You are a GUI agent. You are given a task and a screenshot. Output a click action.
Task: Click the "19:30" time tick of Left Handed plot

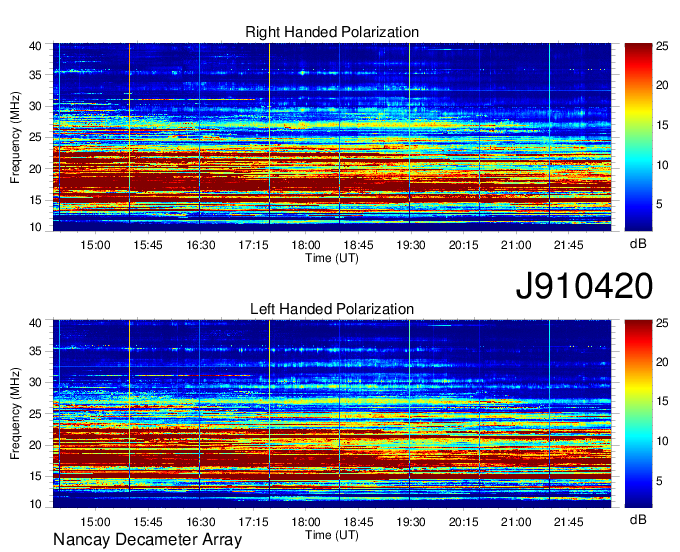click(411, 522)
